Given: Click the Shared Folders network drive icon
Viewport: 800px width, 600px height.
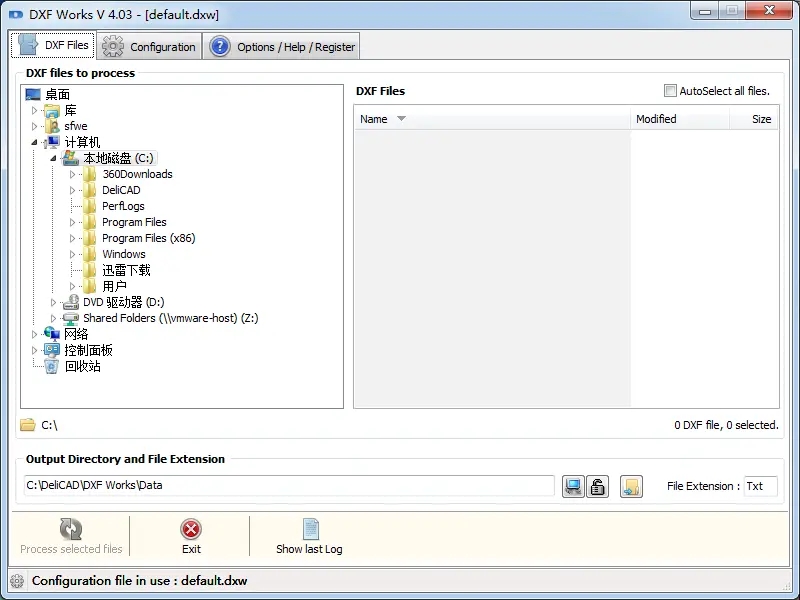Looking at the screenshot, I should pos(71,318).
